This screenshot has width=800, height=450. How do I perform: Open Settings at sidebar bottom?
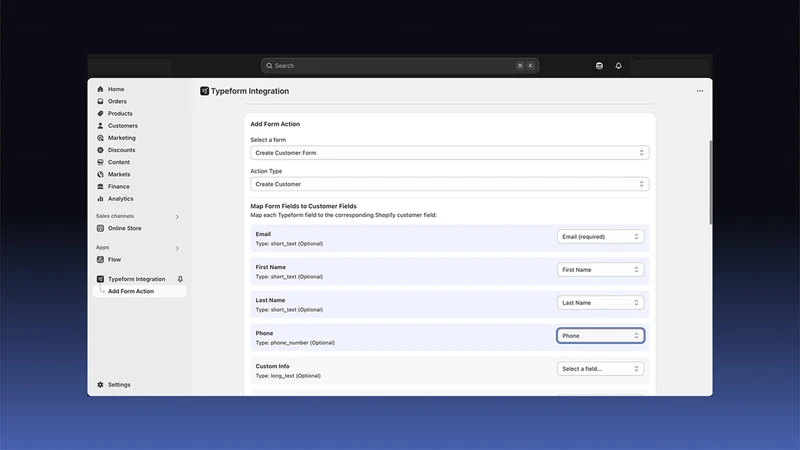[x=119, y=385]
